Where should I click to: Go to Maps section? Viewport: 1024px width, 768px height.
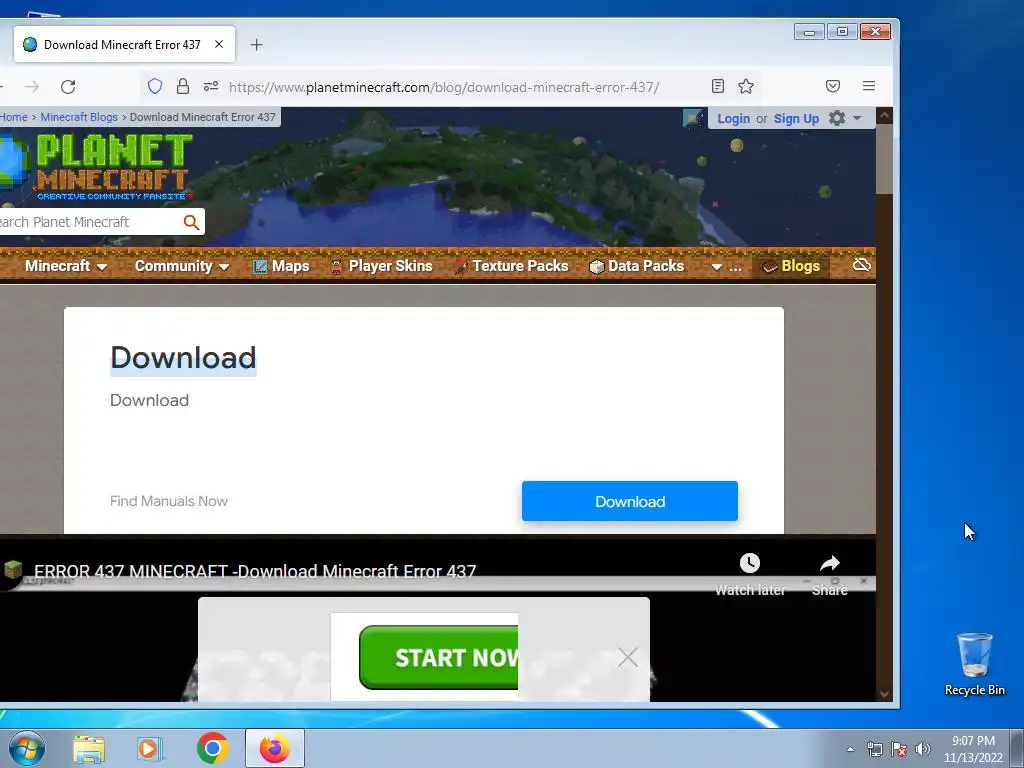tap(281, 266)
